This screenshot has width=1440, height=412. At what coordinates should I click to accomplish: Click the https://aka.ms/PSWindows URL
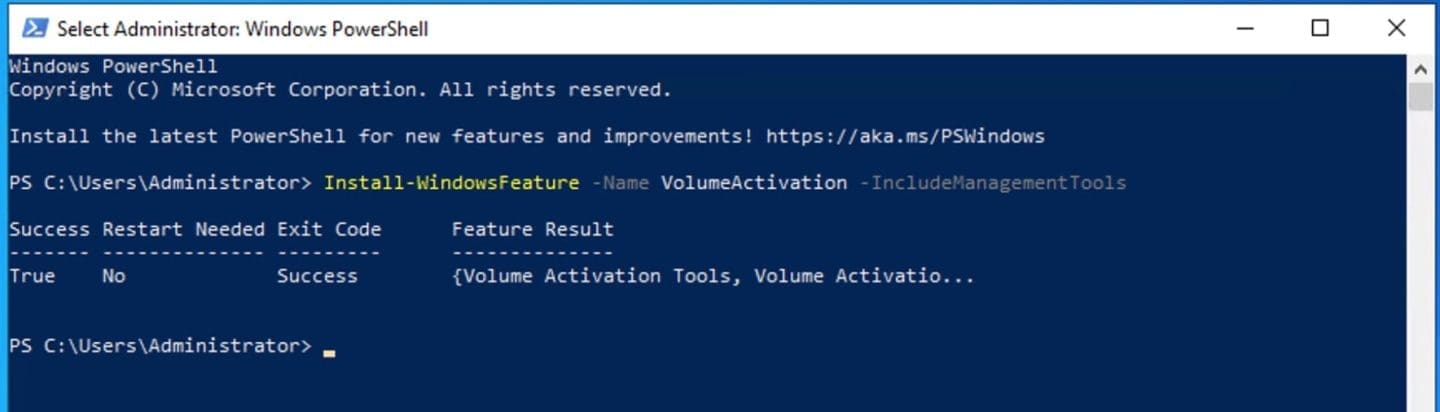[x=905, y=136]
